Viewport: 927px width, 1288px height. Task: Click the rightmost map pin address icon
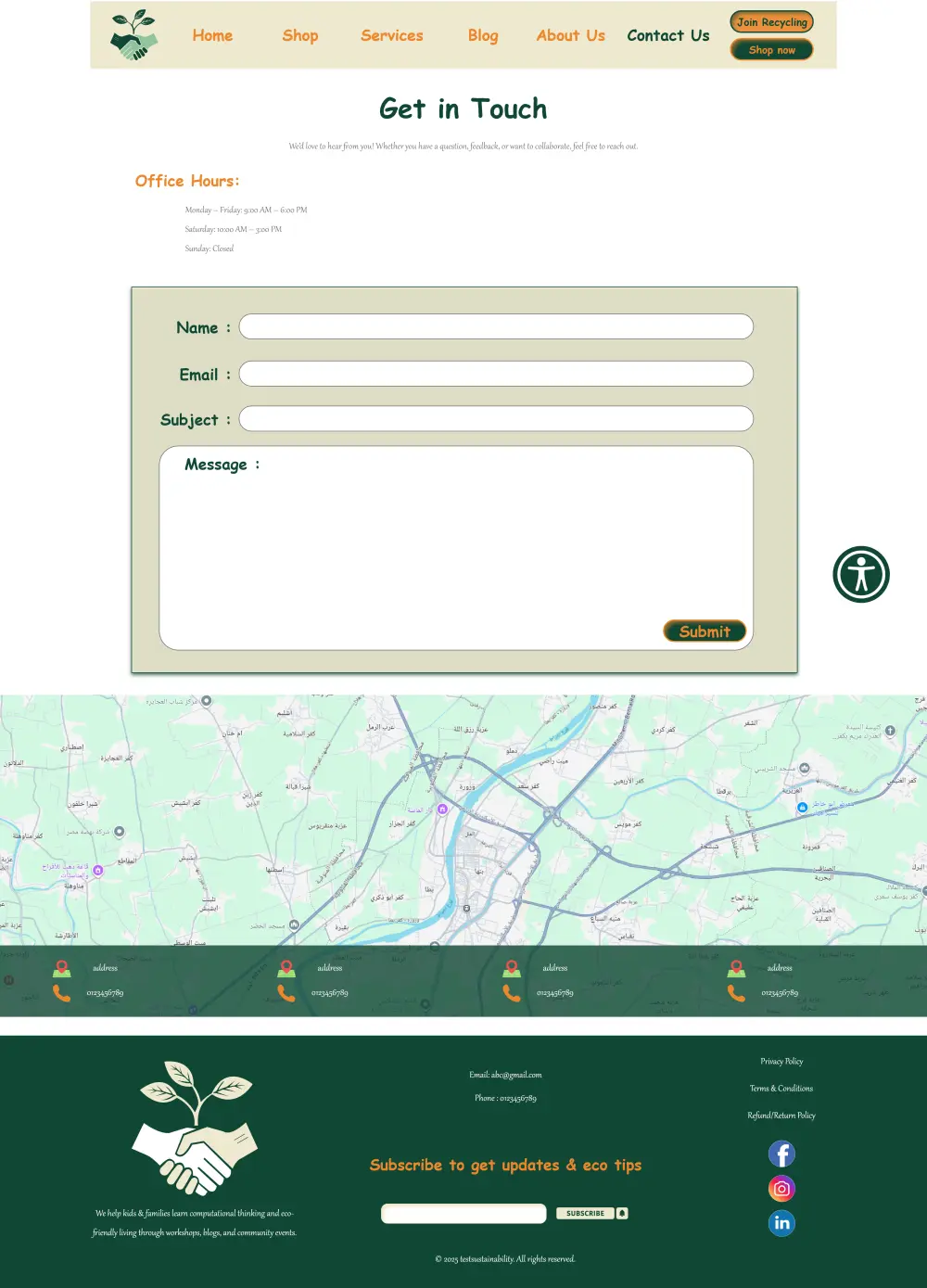click(737, 969)
